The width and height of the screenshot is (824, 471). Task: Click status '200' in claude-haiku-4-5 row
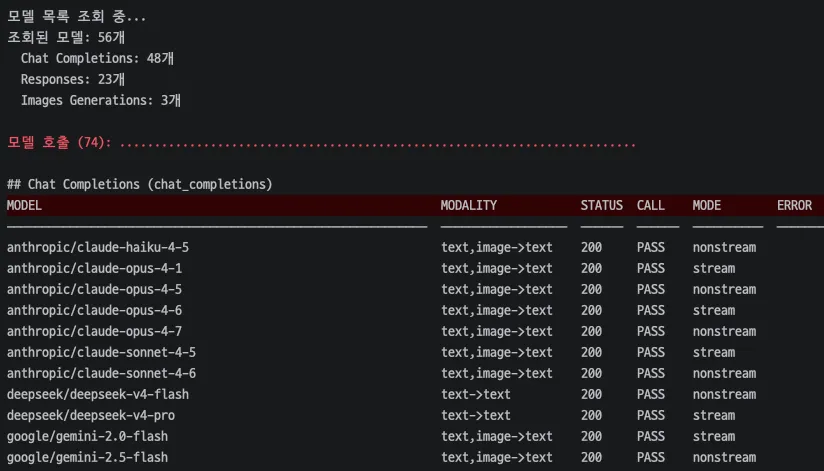[591, 247]
